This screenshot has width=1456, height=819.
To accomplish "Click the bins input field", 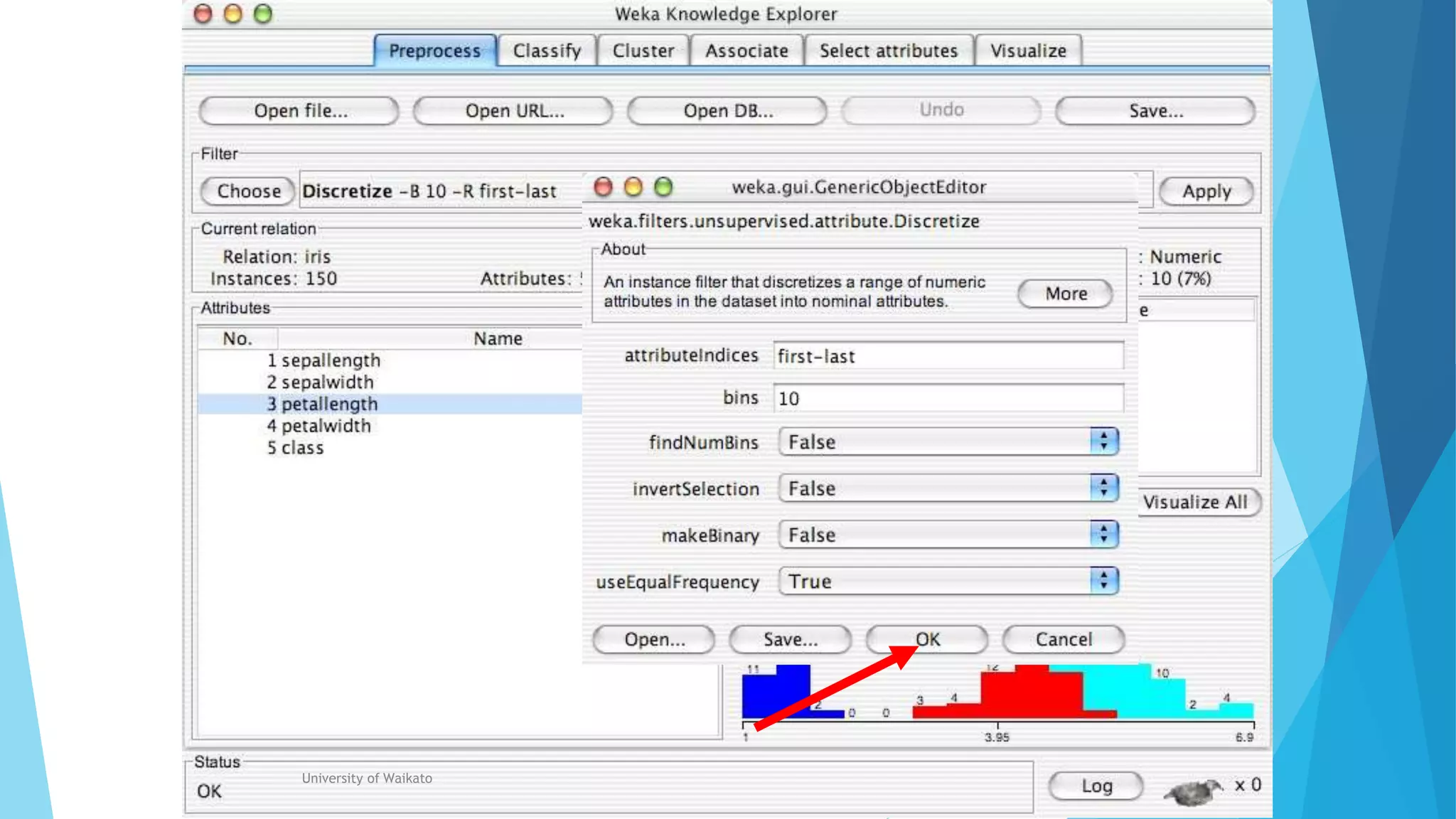I will (948, 398).
